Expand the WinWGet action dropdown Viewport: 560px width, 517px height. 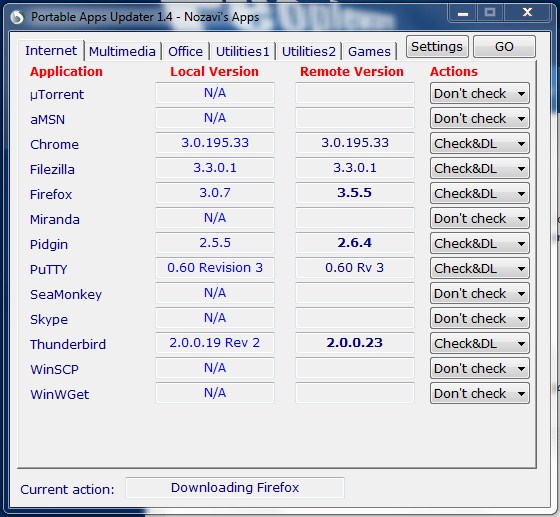point(480,393)
